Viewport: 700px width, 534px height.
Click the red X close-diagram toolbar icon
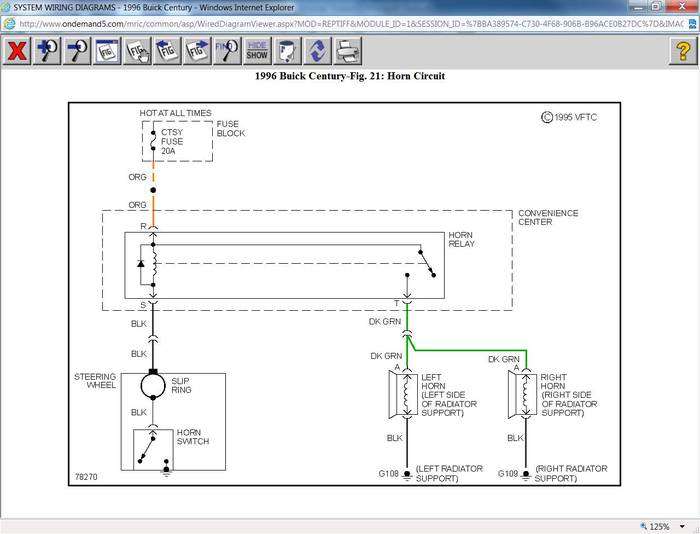(17, 51)
